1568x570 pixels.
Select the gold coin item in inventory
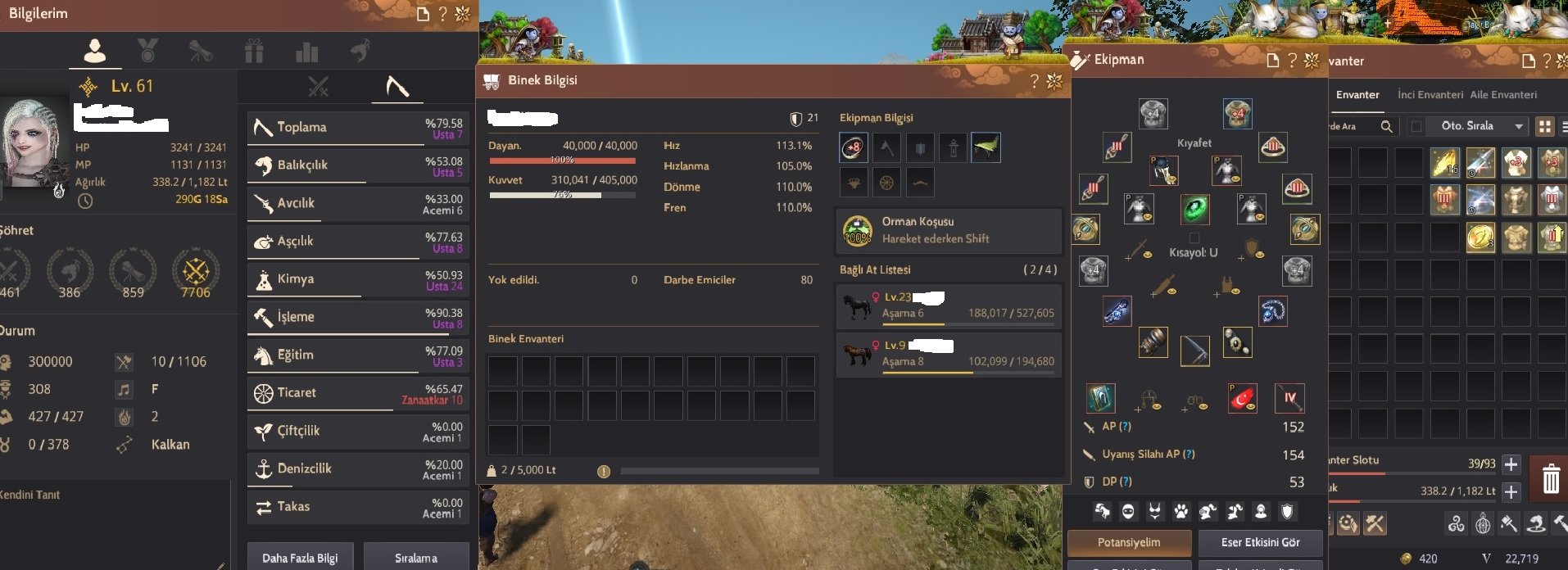[x=1480, y=237]
